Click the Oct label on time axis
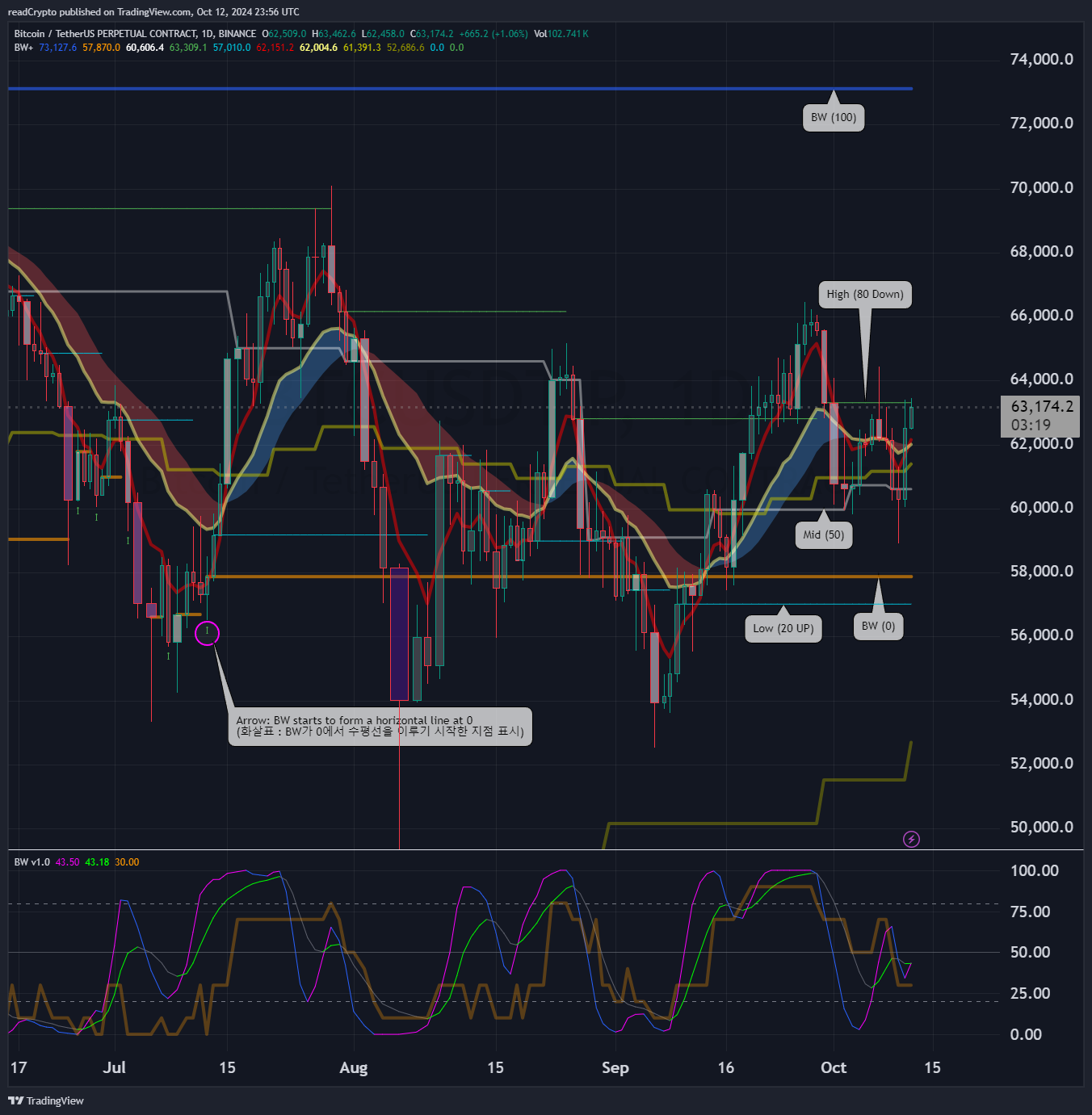 [834, 1067]
